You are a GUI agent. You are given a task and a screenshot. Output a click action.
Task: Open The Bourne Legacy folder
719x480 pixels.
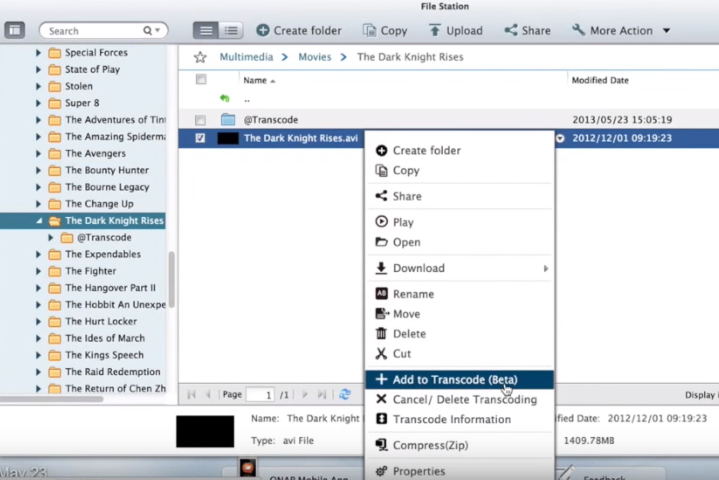(107, 187)
